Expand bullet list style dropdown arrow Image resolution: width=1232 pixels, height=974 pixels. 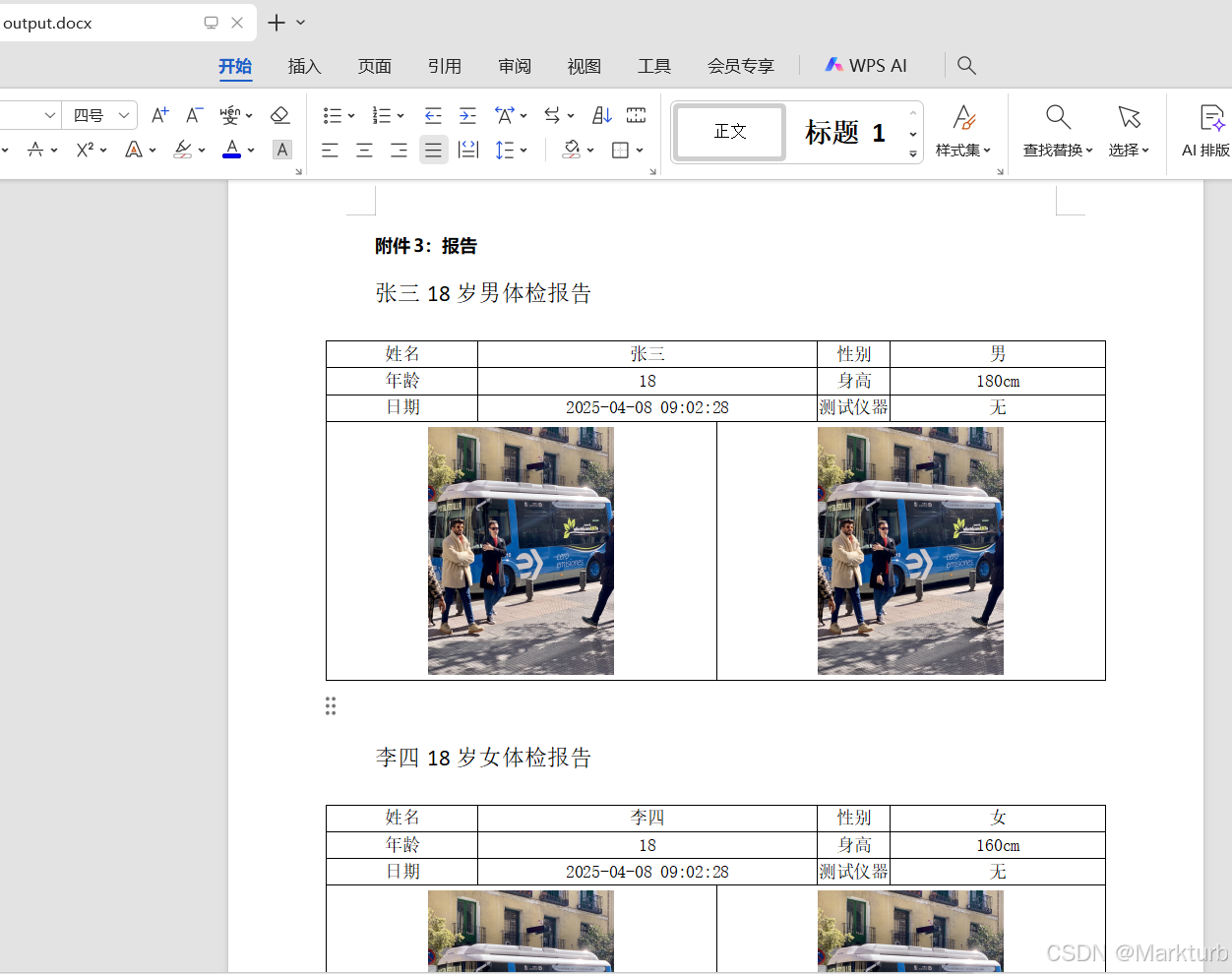coord(351,116)
